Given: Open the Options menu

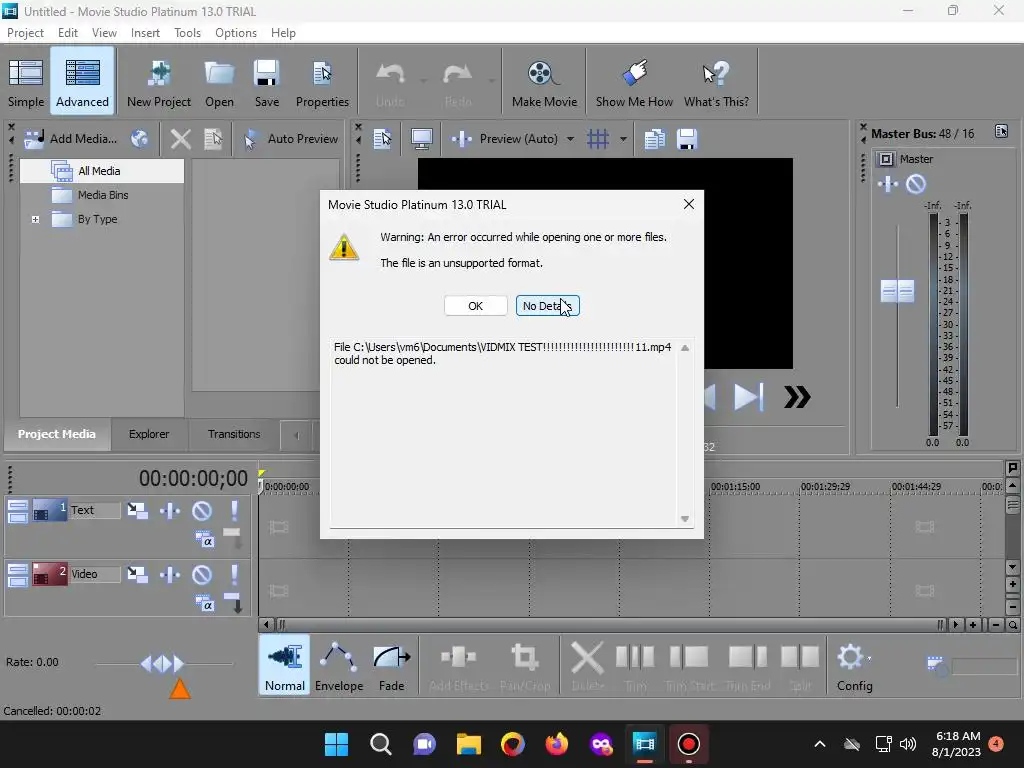Looking at the screenshot, I should [x=236, y=33].
